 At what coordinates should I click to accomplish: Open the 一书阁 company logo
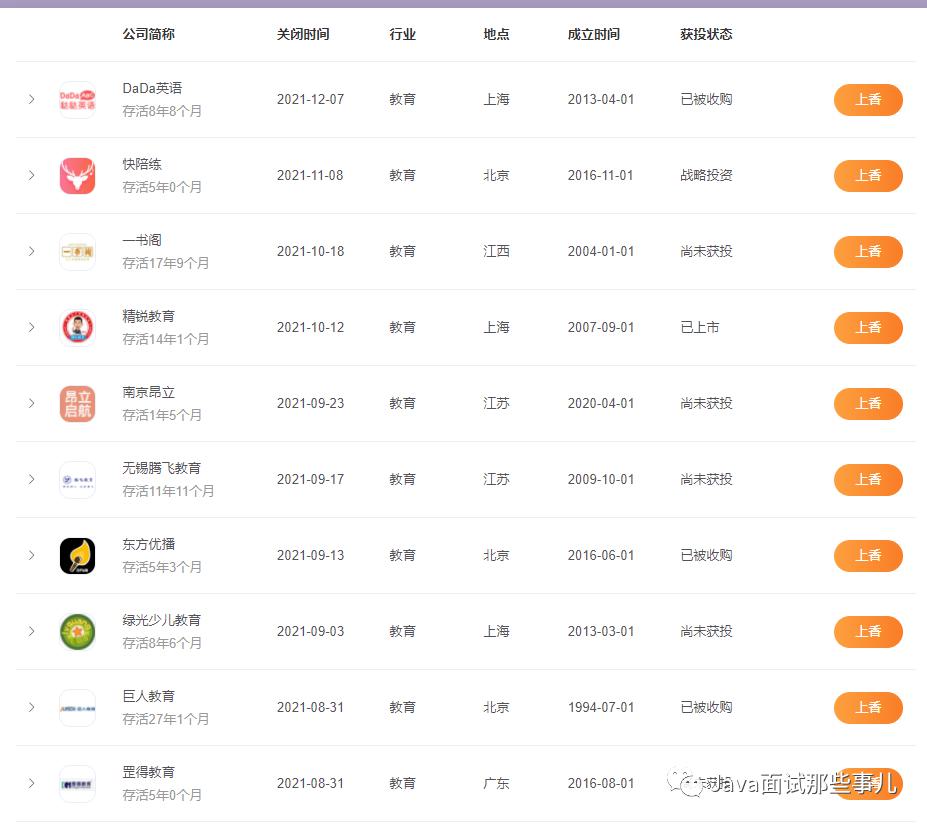point(77,252)
